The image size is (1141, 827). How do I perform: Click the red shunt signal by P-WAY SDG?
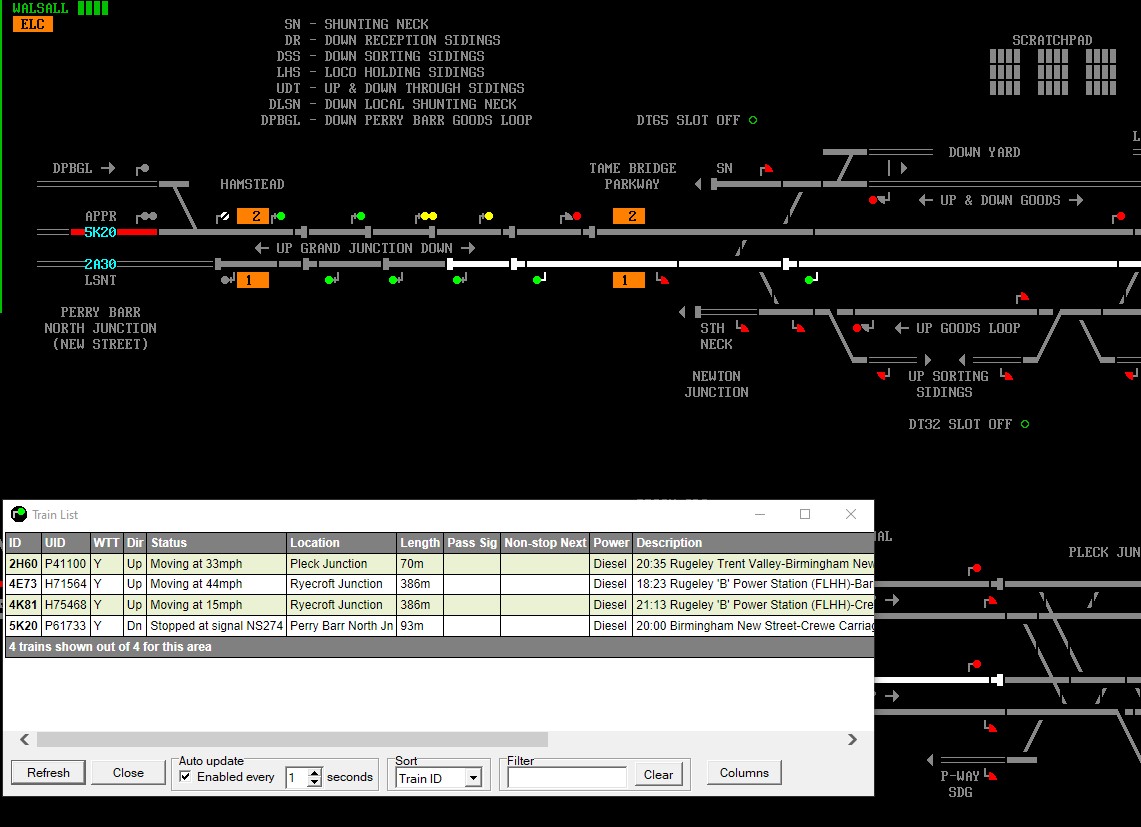point(990,775)
